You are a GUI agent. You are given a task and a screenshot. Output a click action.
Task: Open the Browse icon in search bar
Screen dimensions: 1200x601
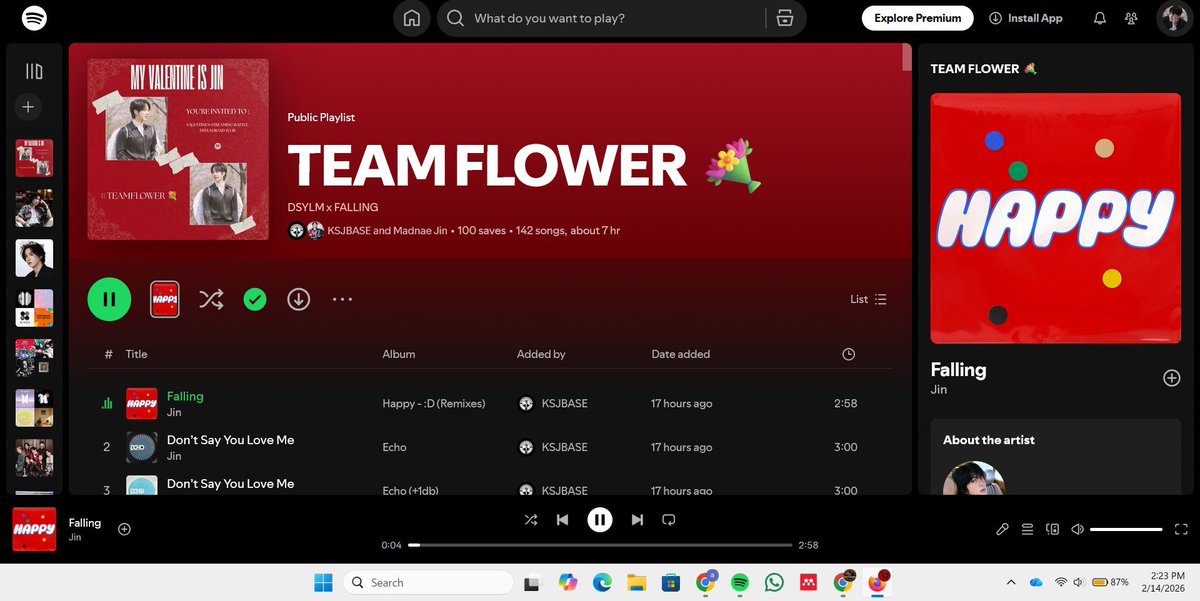[785, 18]
